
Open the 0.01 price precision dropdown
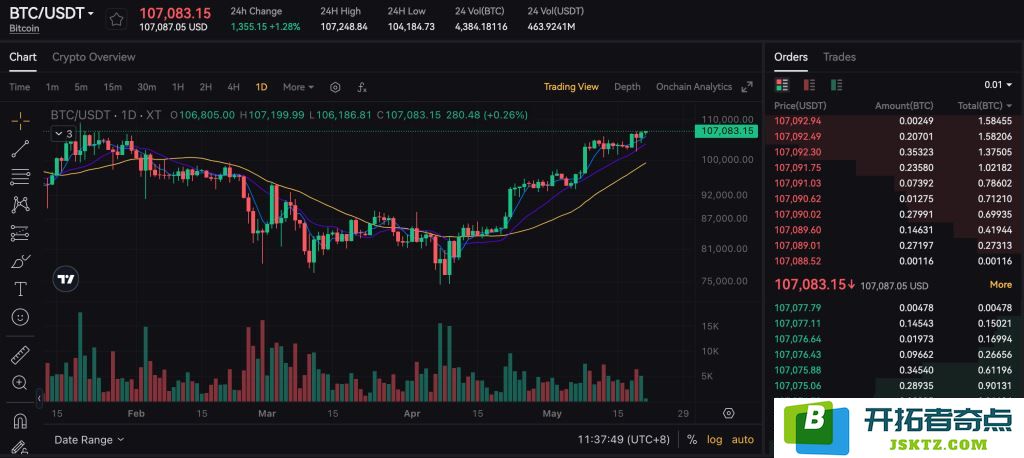tap(998, 85)
